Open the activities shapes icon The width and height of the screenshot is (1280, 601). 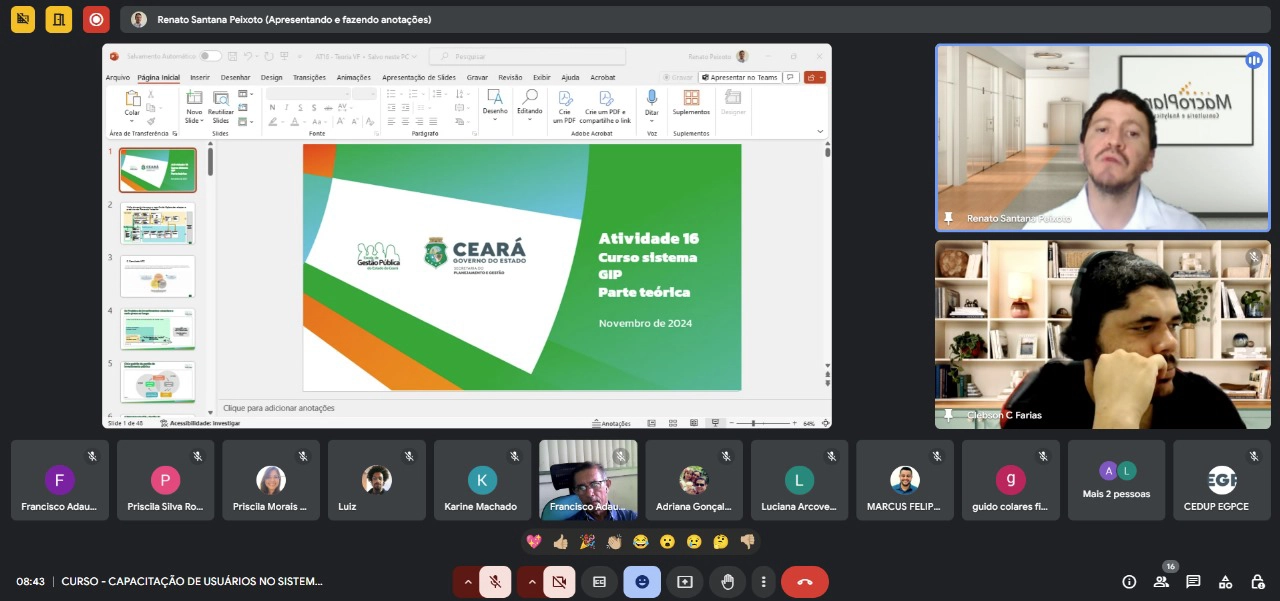[1226, 581]
